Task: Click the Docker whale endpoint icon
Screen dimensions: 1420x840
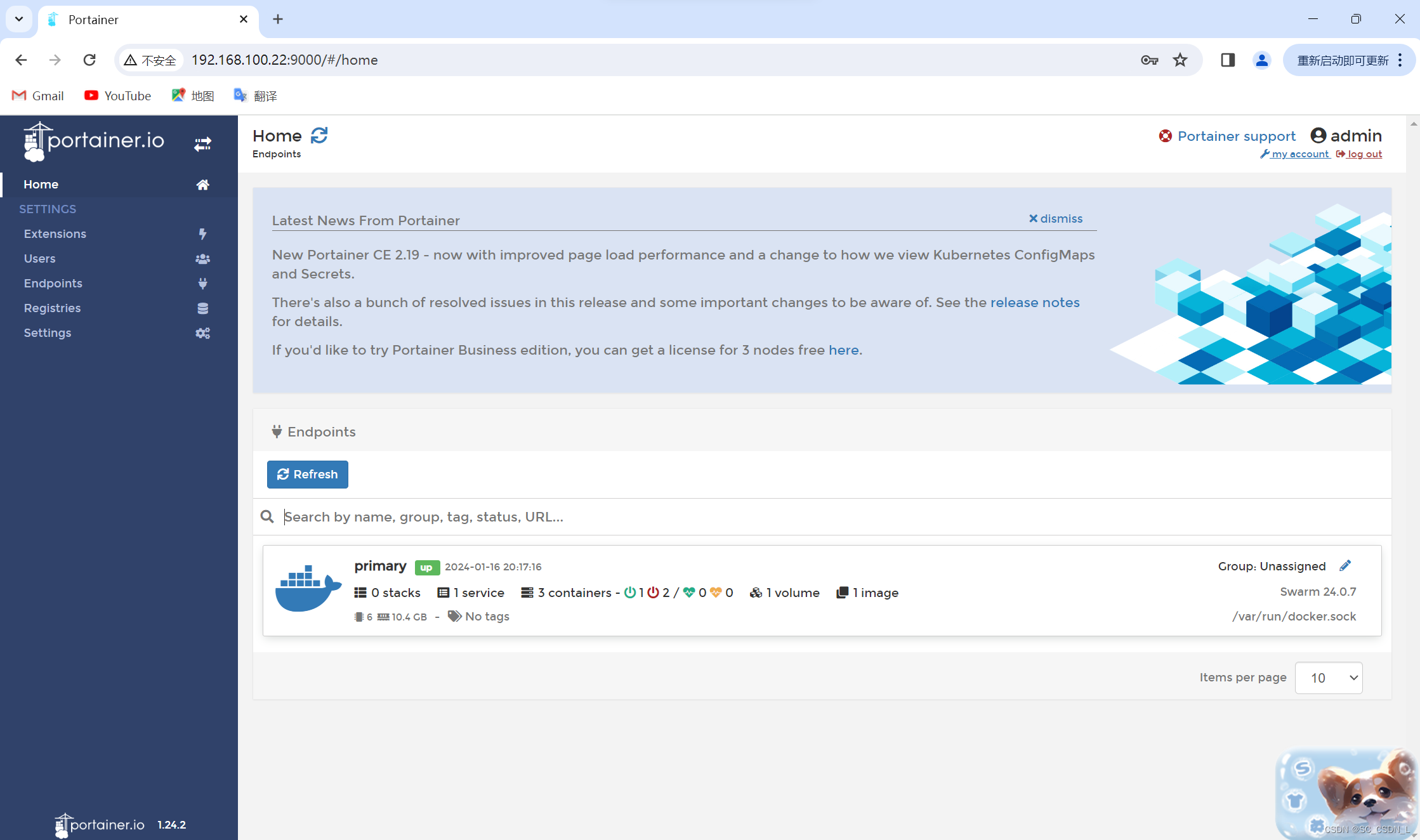Action: (308, 588)
